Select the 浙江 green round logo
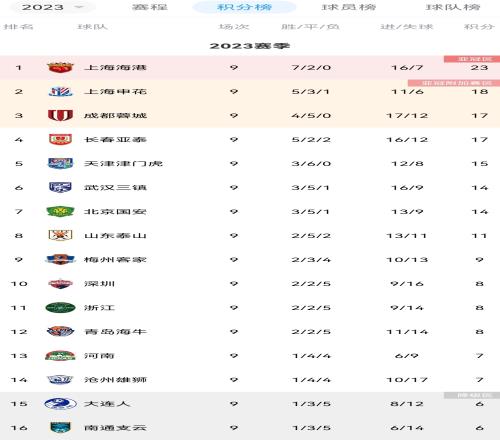The height and width of the screenshot is (440, 500). (60, 307)
